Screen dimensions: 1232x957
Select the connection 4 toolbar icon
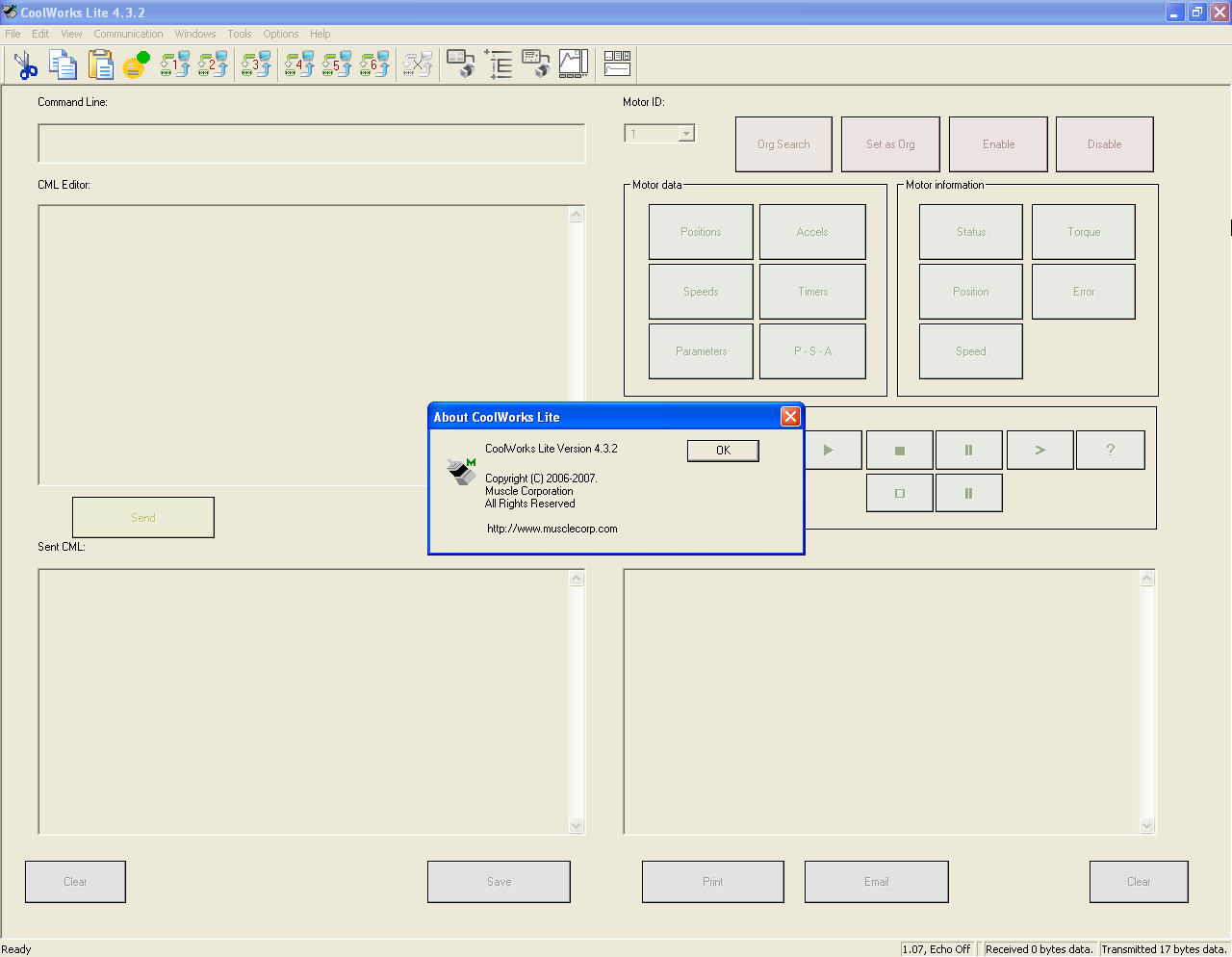[299, 65]
